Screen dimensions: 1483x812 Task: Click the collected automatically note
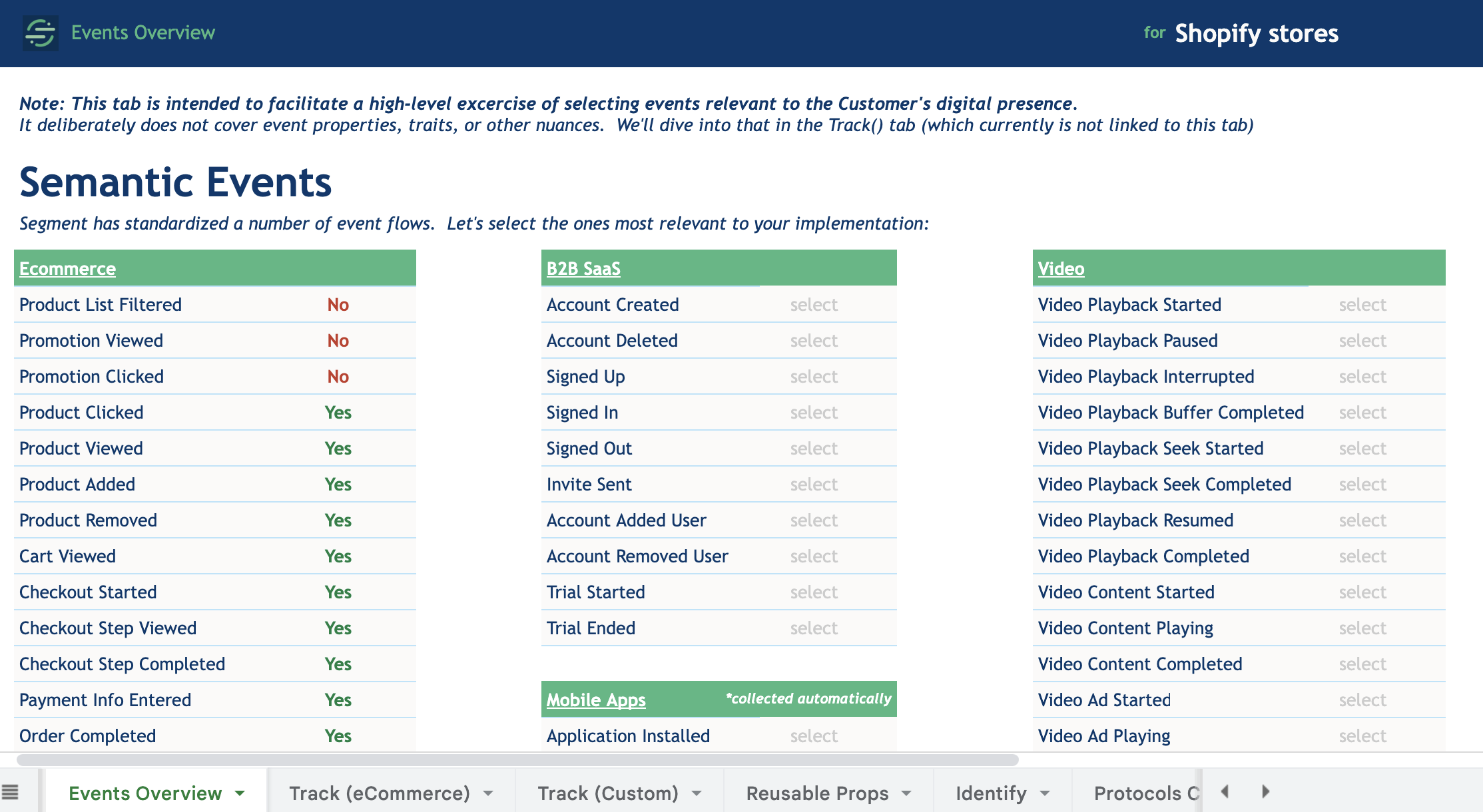click(808, 699)
